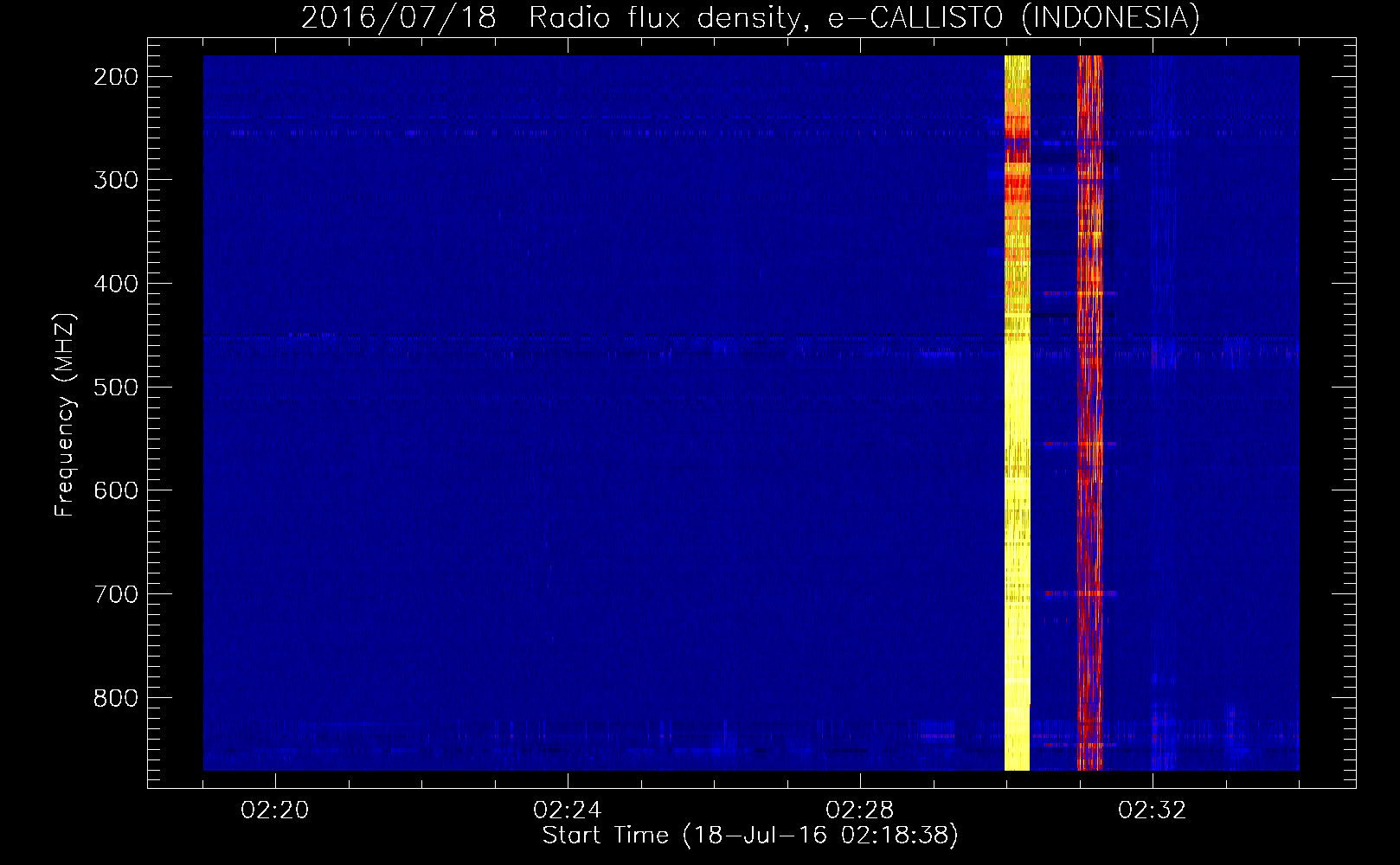Click the 'Start Time (18-Jul-16 02:18:38)' label

(x=750, y=836)
